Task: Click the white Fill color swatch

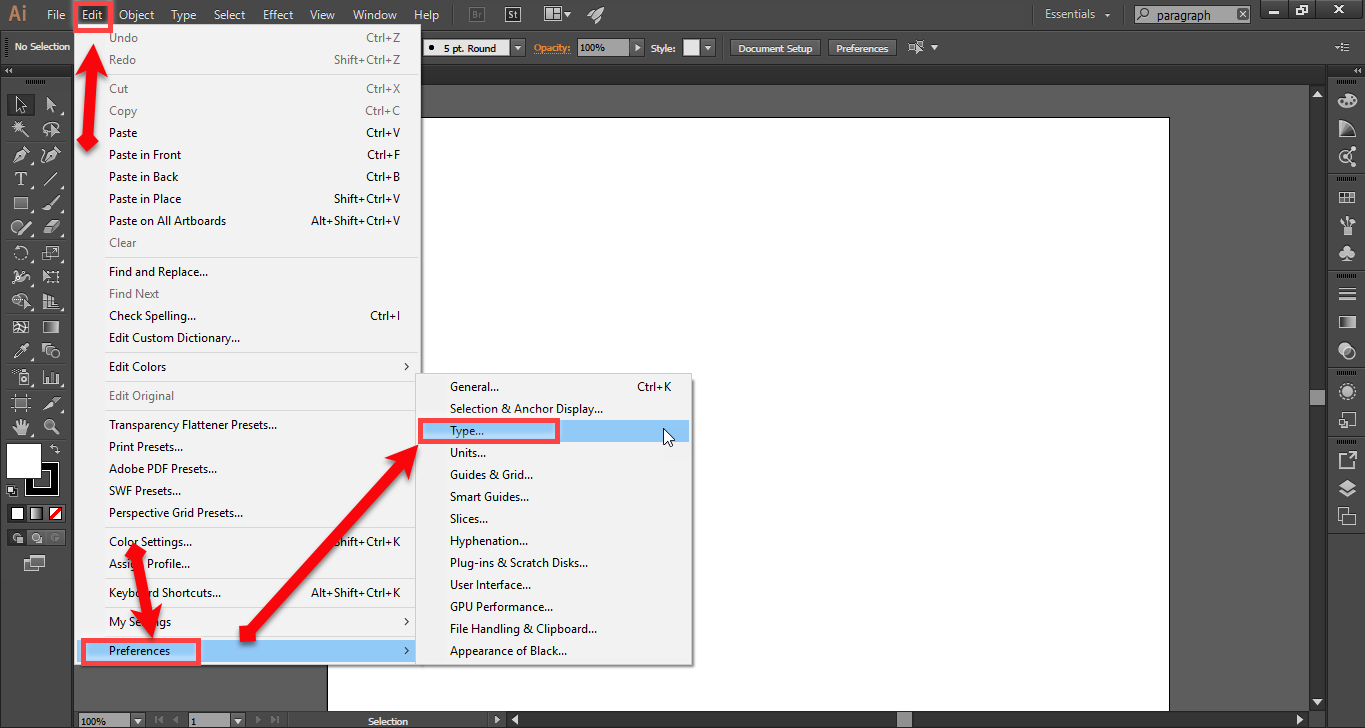Action: 24,461
